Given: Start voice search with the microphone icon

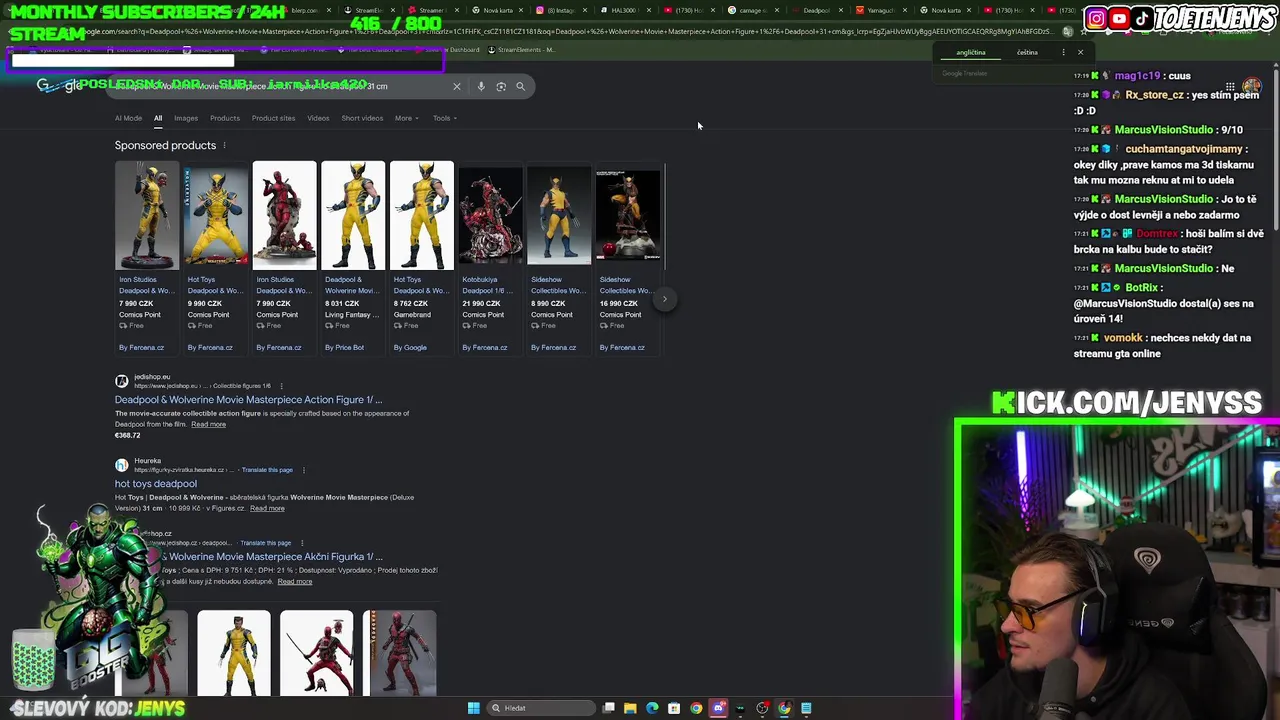Looking at the screenshot, I should 481,86.
